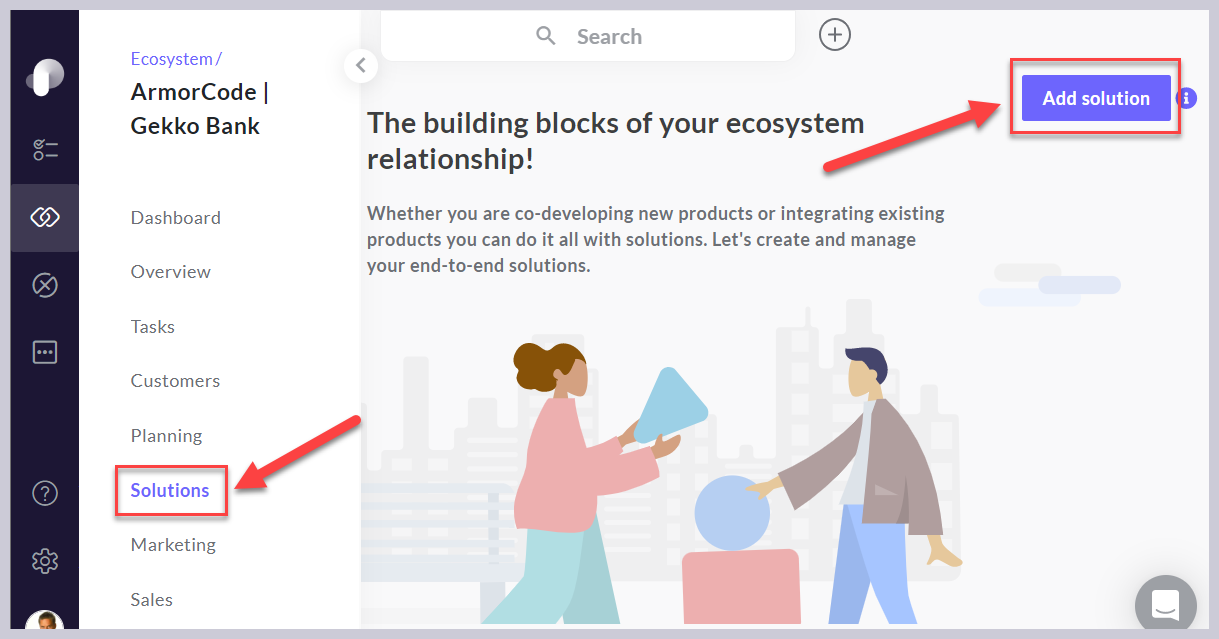This screenshot has width=1219, height=639.
Task: Go to Tasks in the sidebar menu
Action: [x=153, y=327]
